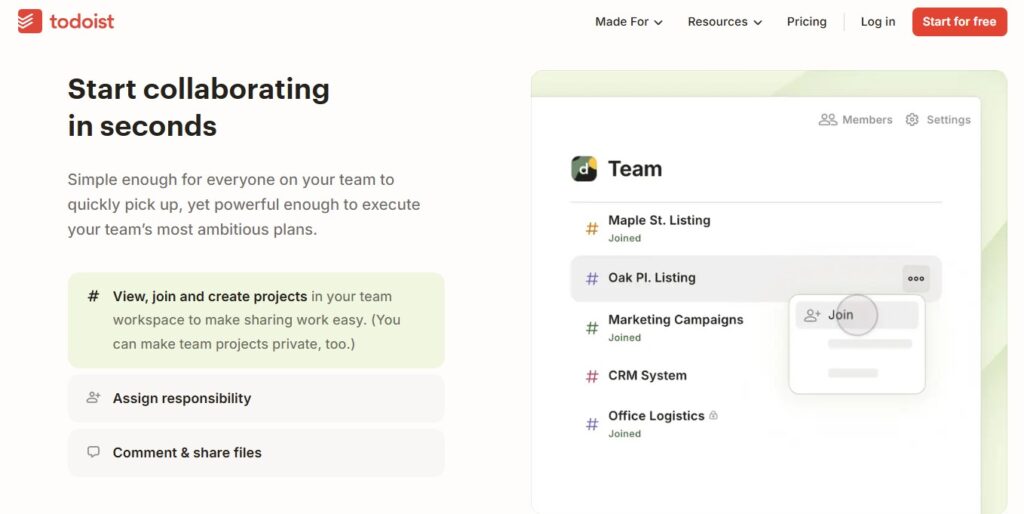This screenshot has width=1024, height=514.
Task: Select Join from the context menu
Action: [x=841, y=315]
